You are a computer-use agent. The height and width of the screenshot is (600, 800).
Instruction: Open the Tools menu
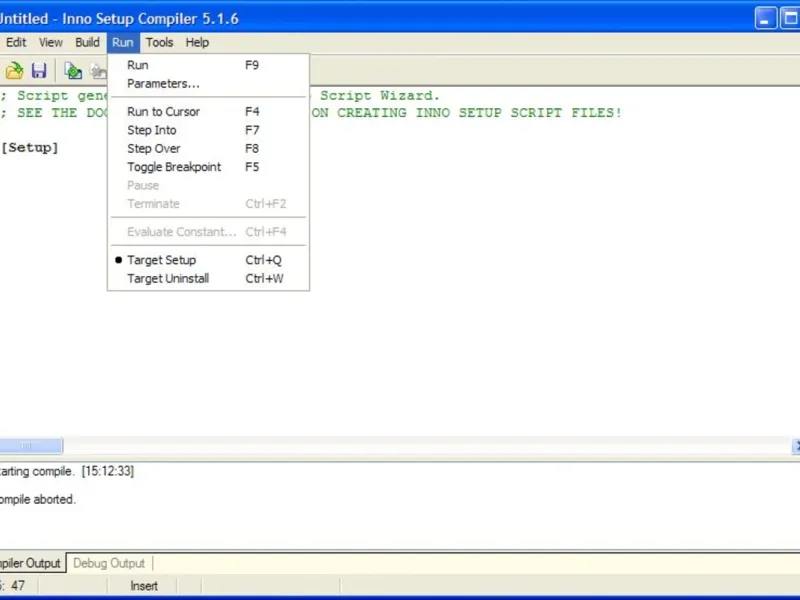(x=159, y=42)
